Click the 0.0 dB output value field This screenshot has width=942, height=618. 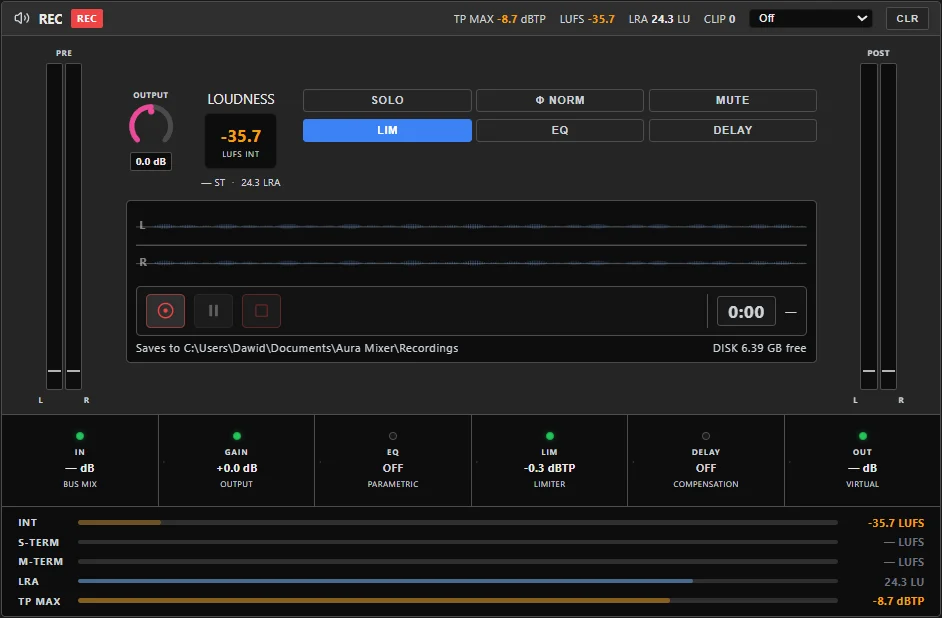151,162
